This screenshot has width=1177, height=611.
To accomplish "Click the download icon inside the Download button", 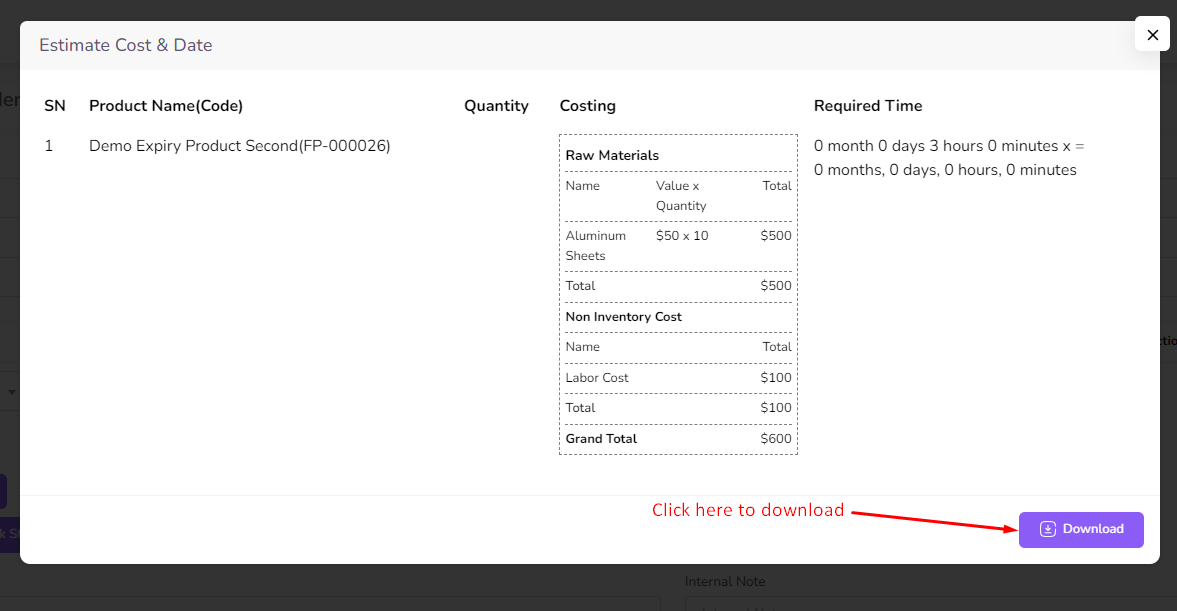I will 1047,529.
